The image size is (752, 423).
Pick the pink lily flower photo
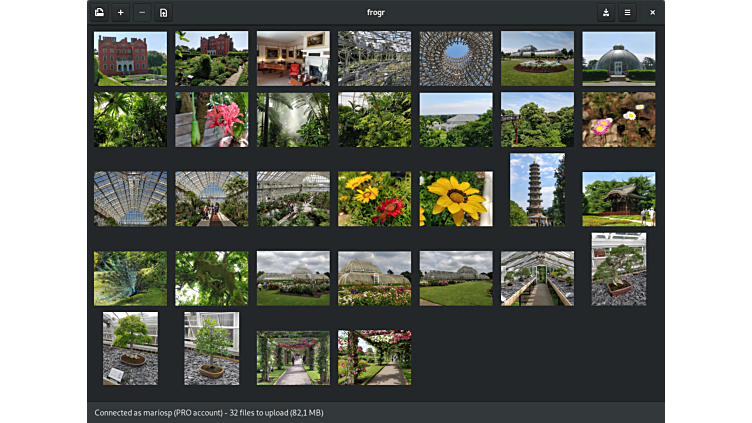212,120
